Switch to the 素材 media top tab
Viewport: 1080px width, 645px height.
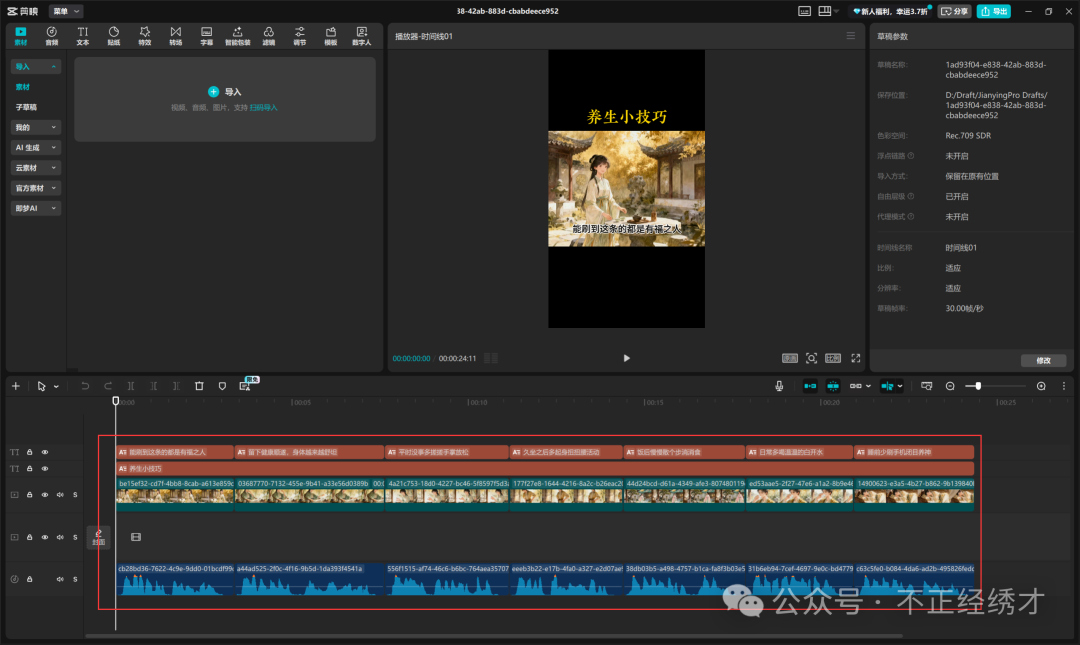pyautogui.click(x=21, y=36)
